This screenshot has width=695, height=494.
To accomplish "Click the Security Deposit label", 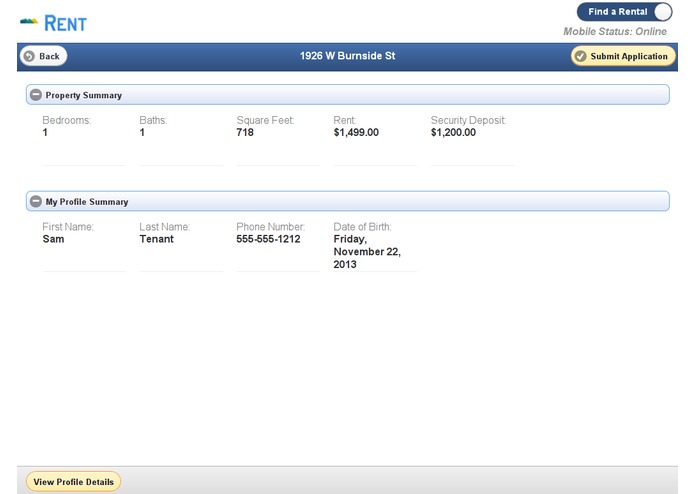I will pyautogui.click(x=468, y=121).
